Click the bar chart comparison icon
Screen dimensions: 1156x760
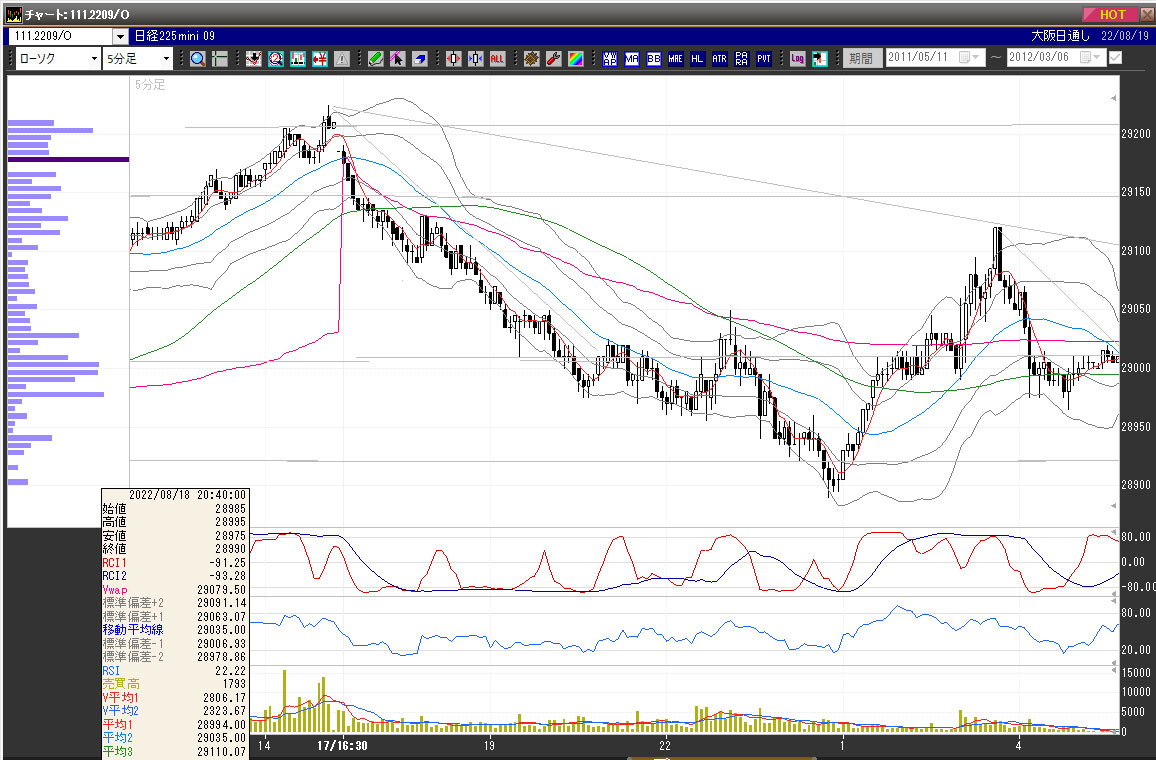(298, 59)
